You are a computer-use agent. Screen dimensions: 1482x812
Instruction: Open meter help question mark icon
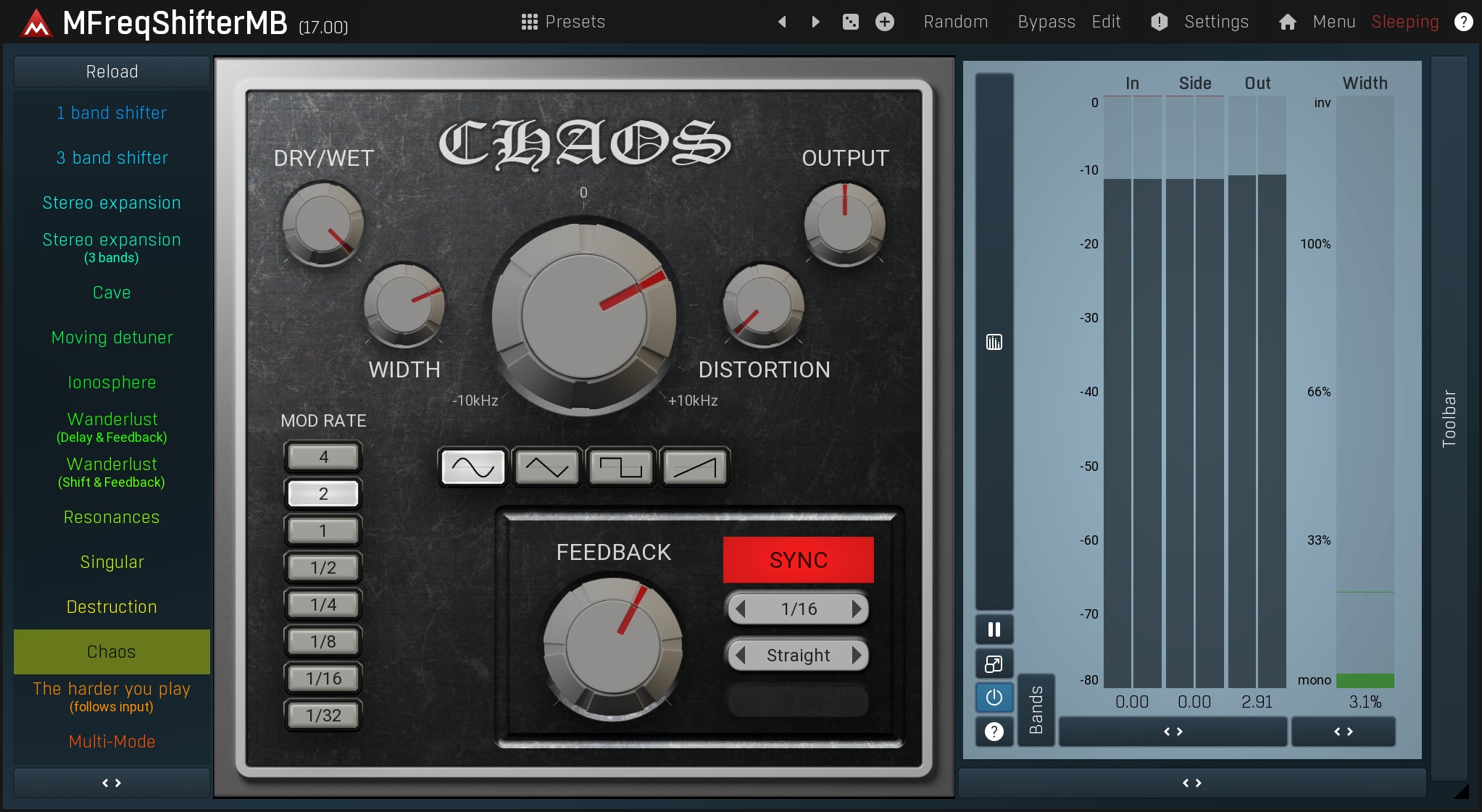click(994, 732)
